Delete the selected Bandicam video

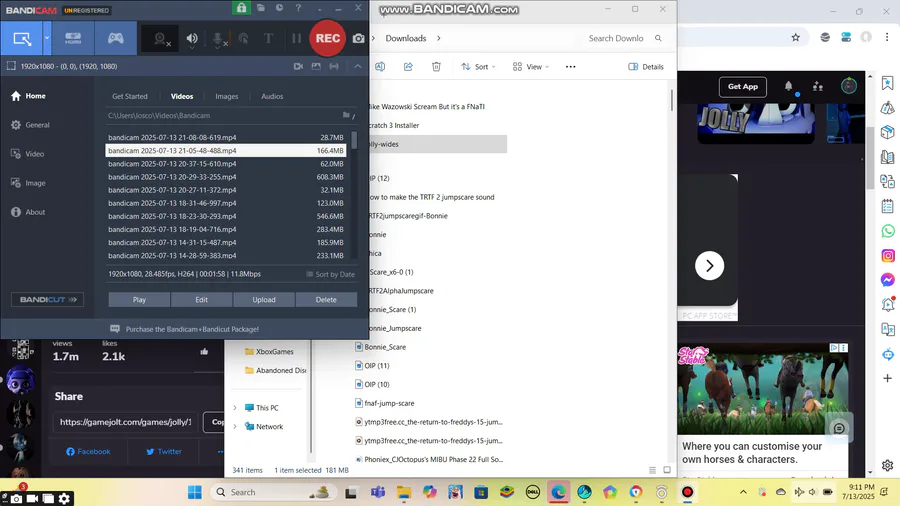[326, 299]
